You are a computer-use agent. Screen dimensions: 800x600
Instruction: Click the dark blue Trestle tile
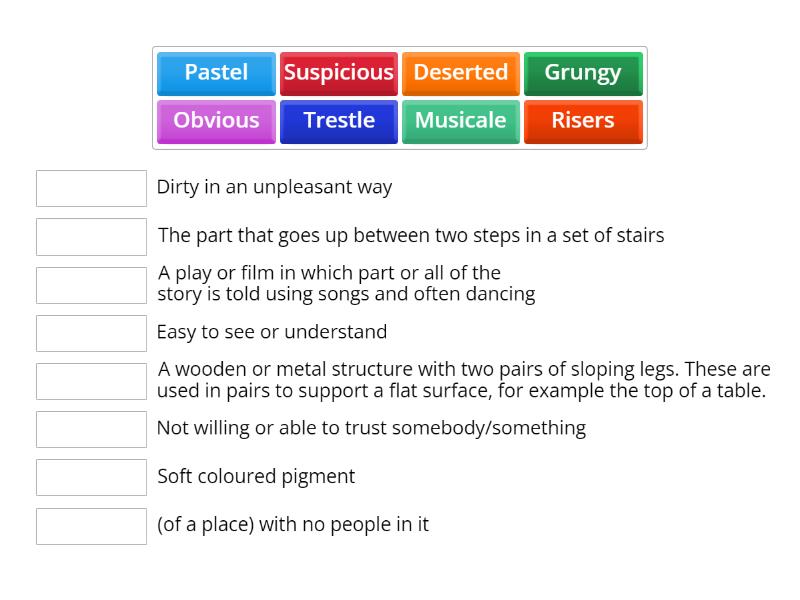pos(339,121)
